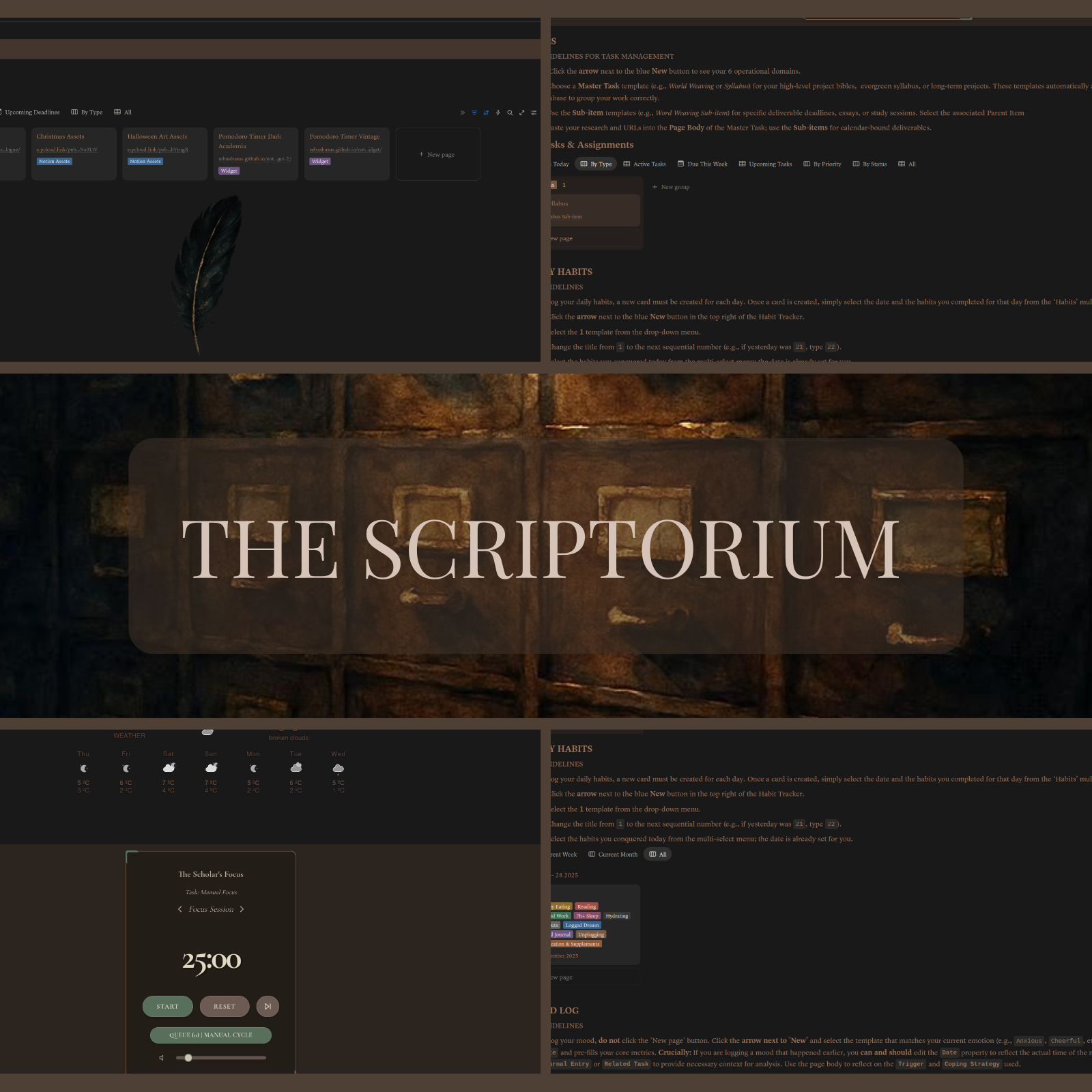The height and width of the screenshot is (1092, 1092).
Task: Click Notion Assets tag on Christmas Assets card
Action: coord(55,162)
